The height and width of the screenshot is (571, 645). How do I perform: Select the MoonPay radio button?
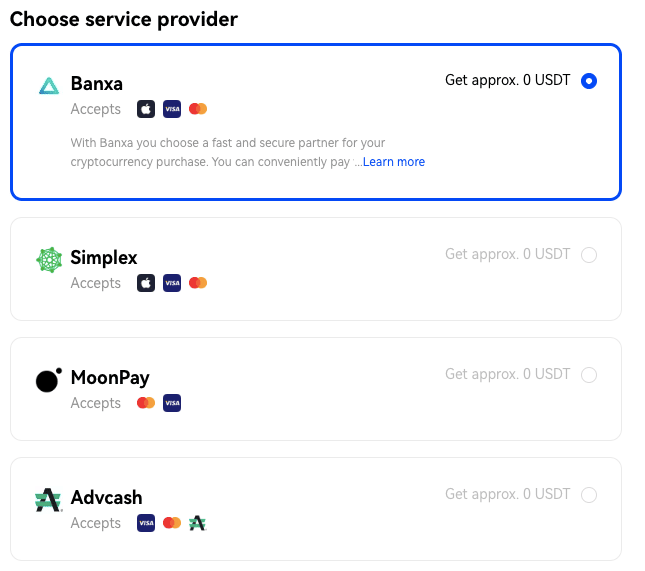(x=589, y=374)
